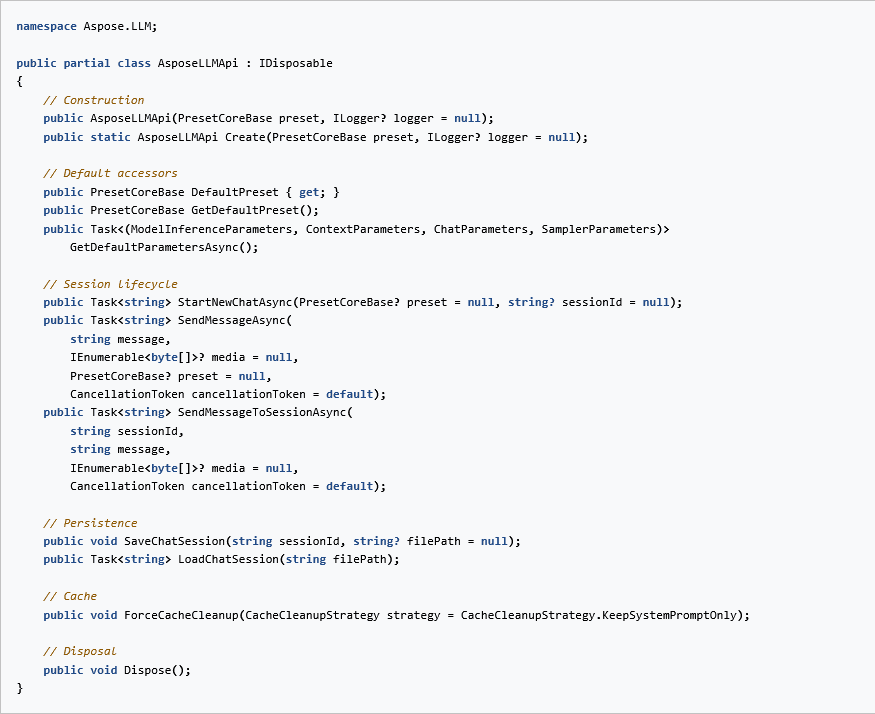Screen dimensions: 875x714
Task: Click the '// Session lifecycle' comment
Action: (110, 284)
